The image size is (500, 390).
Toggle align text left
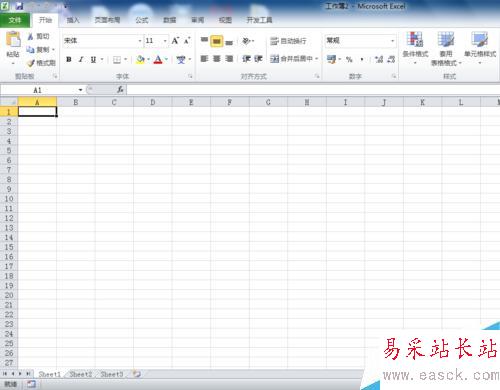pyautogui.click(x=204, y=59)
